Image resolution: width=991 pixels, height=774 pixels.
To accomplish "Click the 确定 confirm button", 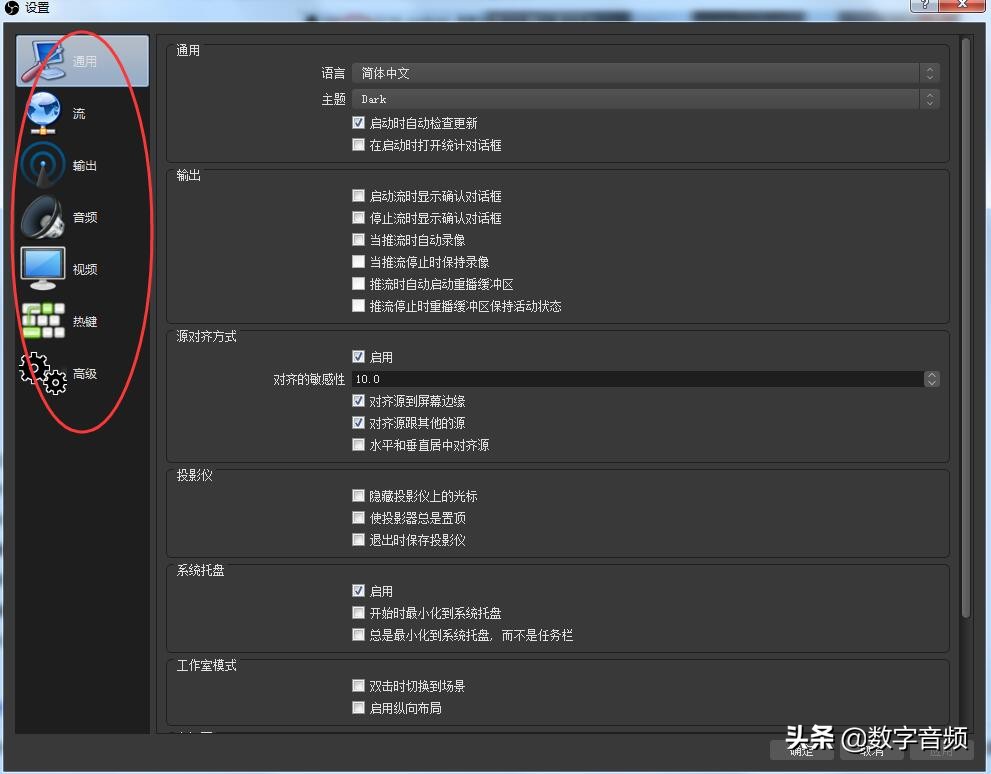I will coord(800,751).
